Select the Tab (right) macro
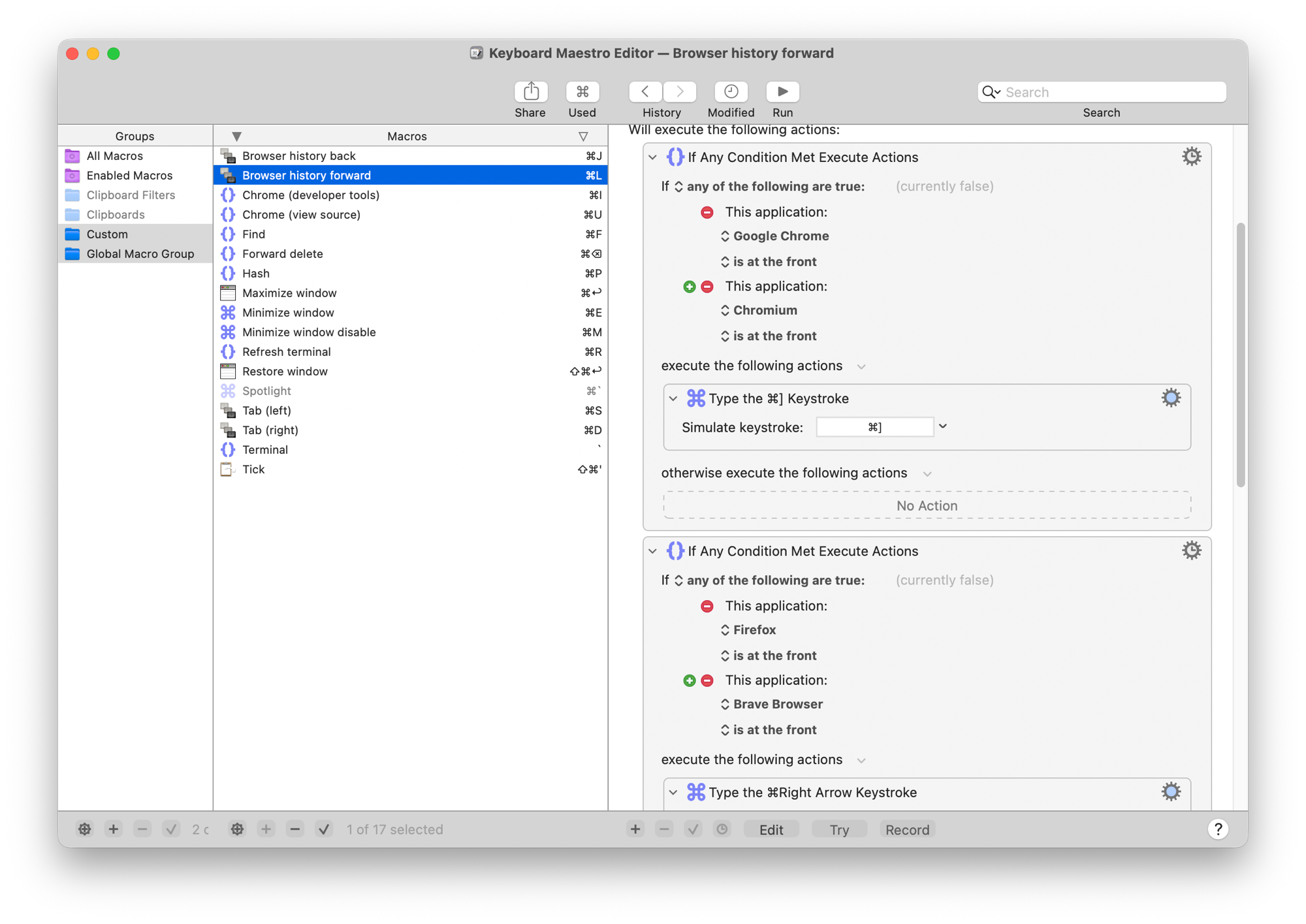This screenshot has height=924, width=1306. [x=411, y=430]
